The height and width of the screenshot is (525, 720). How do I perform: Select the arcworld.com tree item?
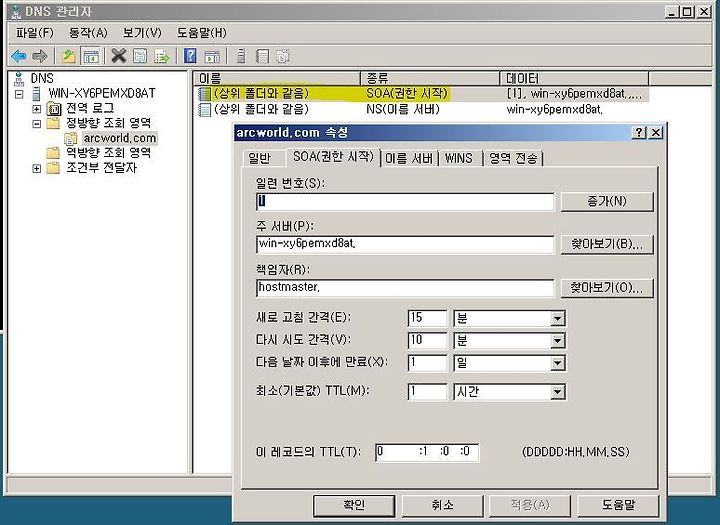pos(119,138)
